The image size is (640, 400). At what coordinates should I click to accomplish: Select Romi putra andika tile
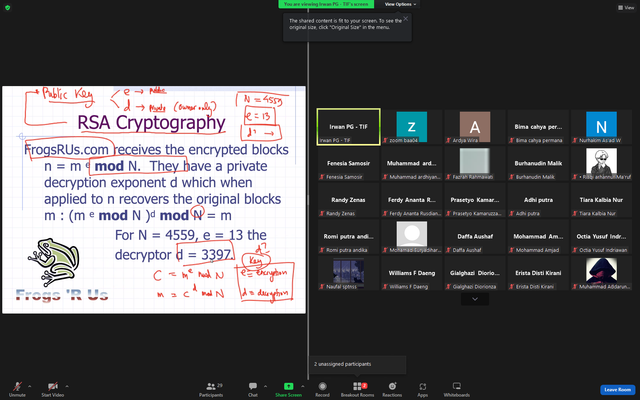[x=349, y=236]
